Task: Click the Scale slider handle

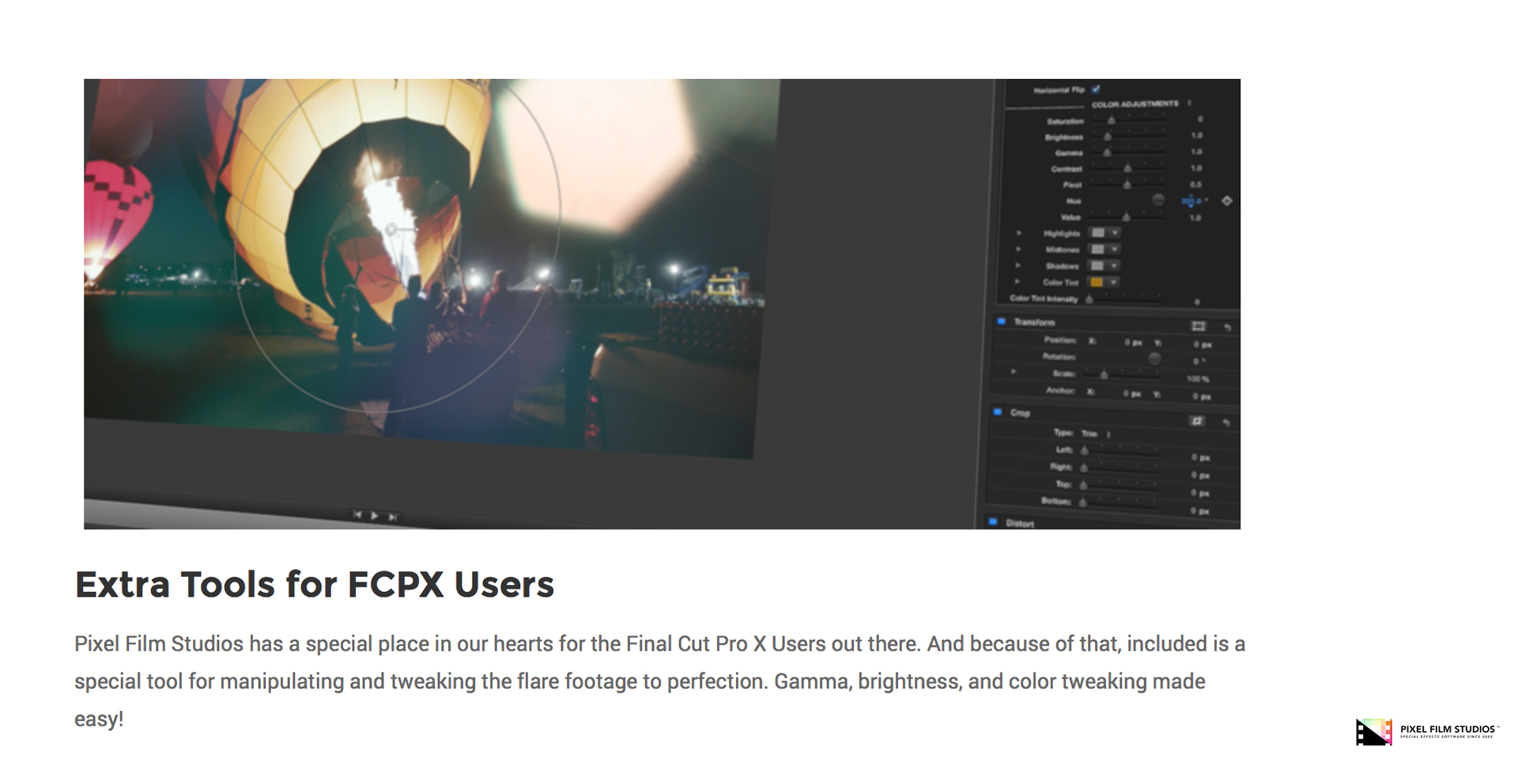Action: [1104, 374]
